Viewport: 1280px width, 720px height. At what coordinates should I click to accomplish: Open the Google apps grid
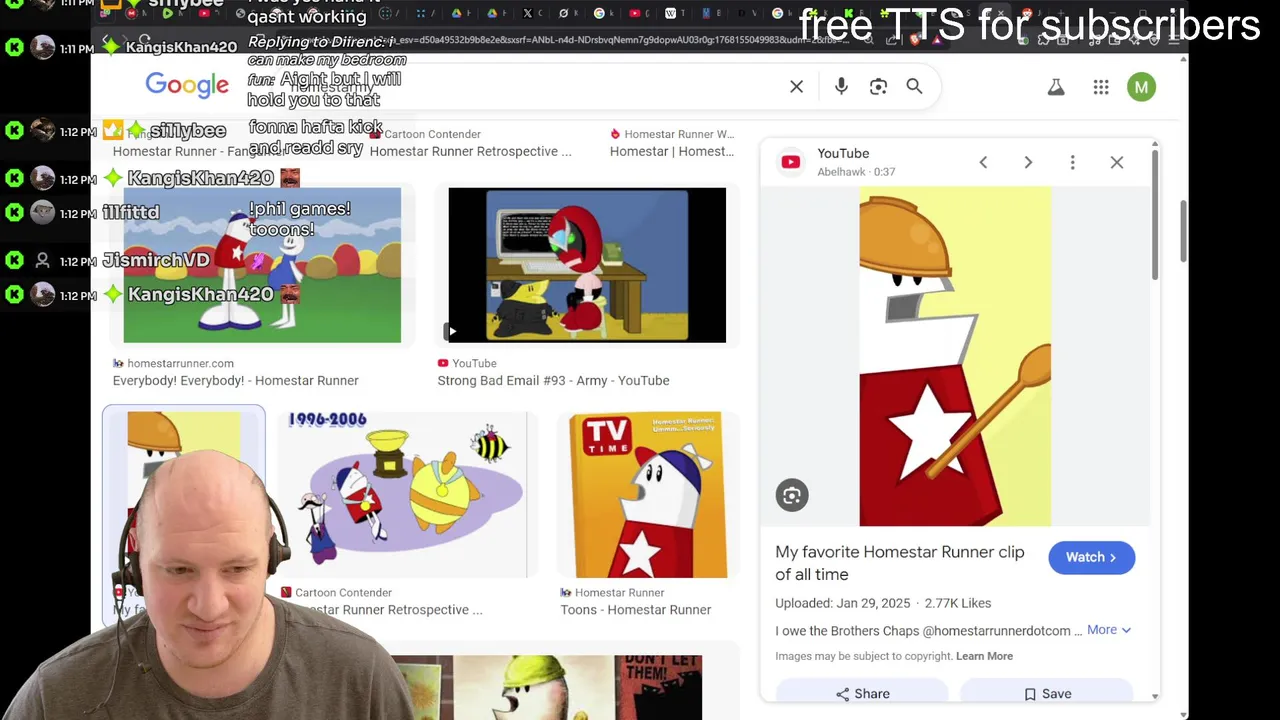[x=1101, y=87]
